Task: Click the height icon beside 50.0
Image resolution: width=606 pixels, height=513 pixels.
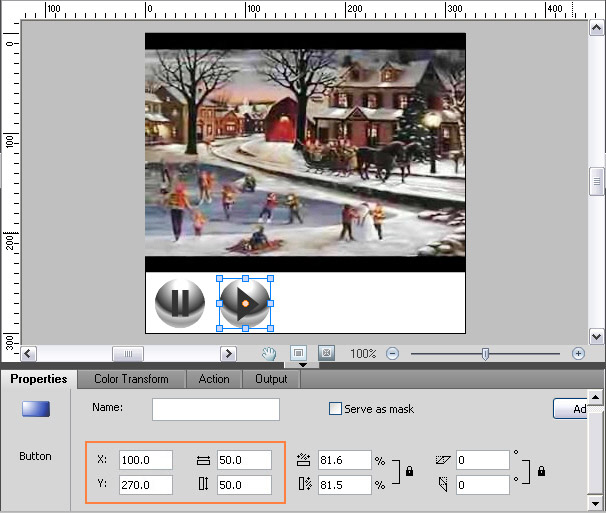Action: 203,484
